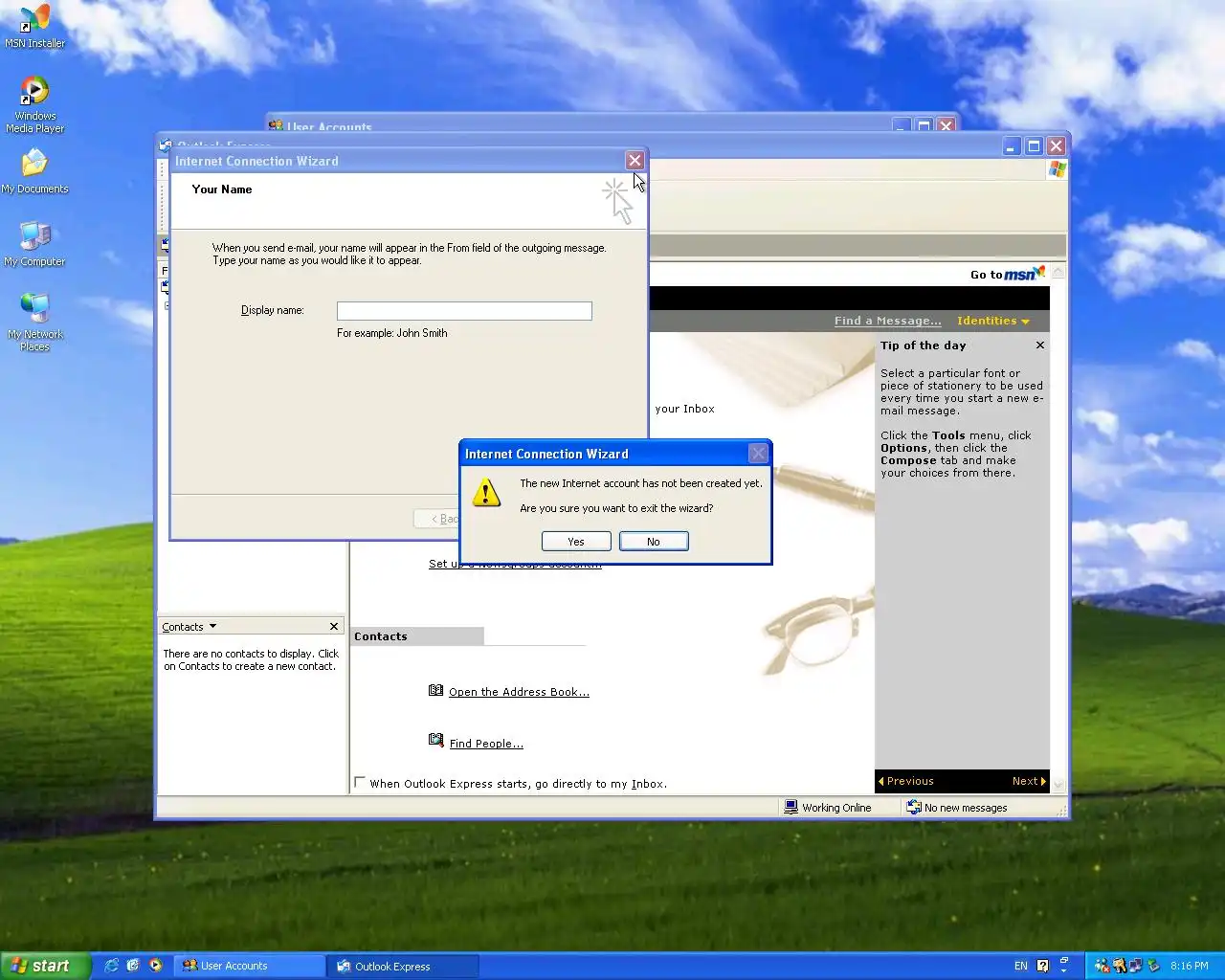Click the Display name input field
Viewport: 1225px width, 980px height.
464,310
